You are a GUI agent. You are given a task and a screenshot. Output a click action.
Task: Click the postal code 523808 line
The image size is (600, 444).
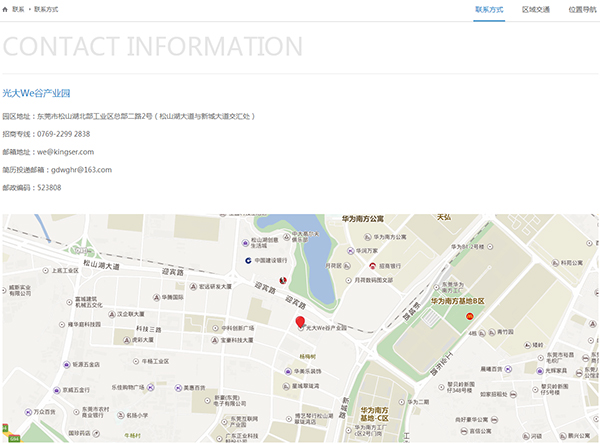32,188
